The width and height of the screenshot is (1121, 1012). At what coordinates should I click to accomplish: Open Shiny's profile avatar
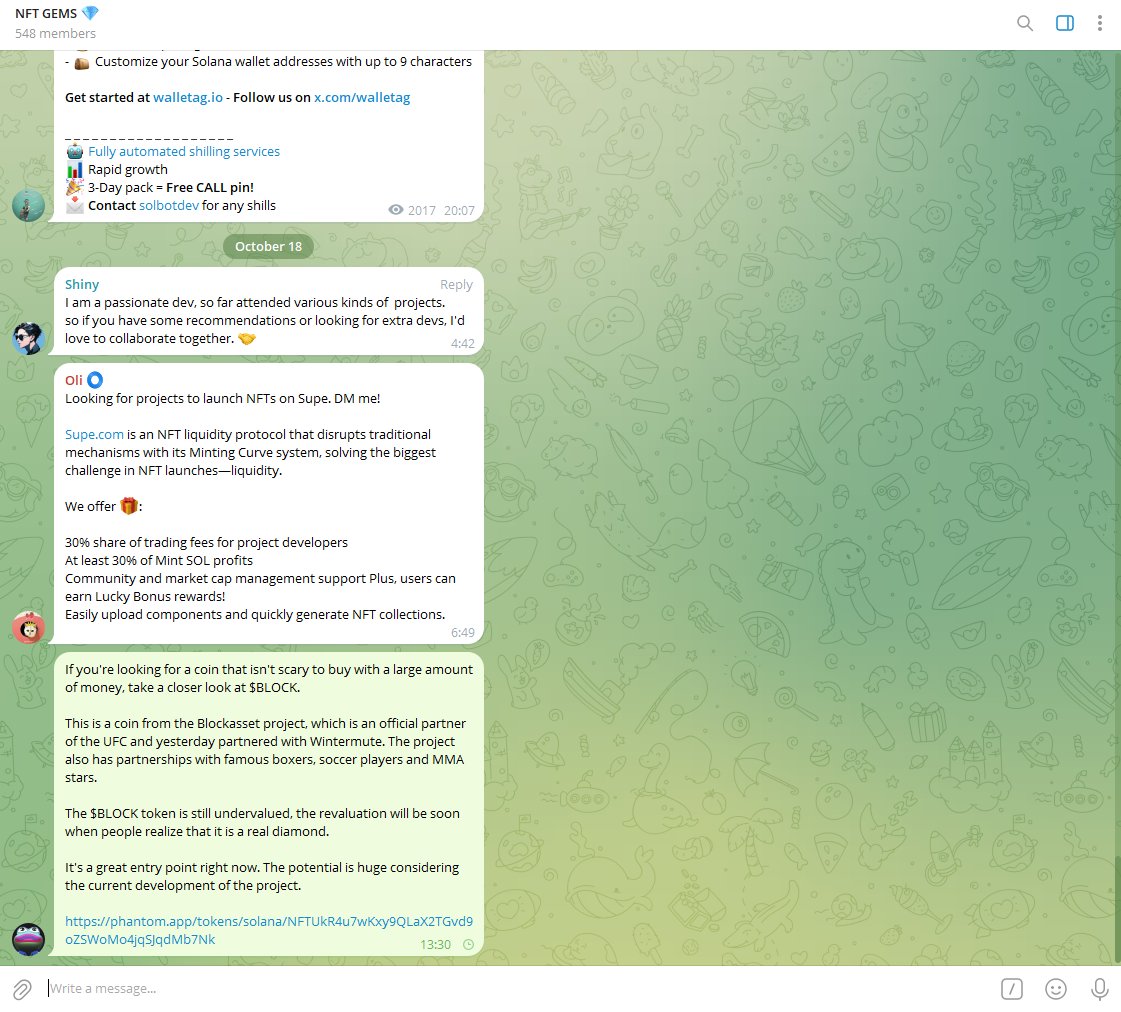tap(29, 339)
